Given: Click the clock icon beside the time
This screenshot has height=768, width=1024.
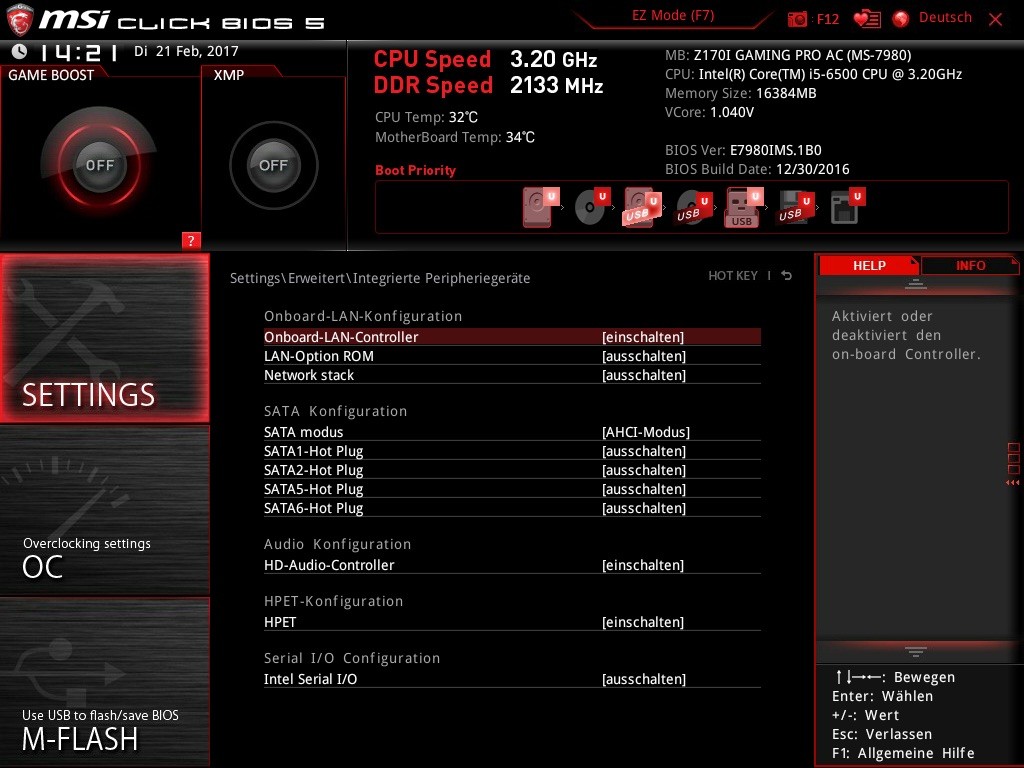Looking at the screenshot, I should pos(19,51).
